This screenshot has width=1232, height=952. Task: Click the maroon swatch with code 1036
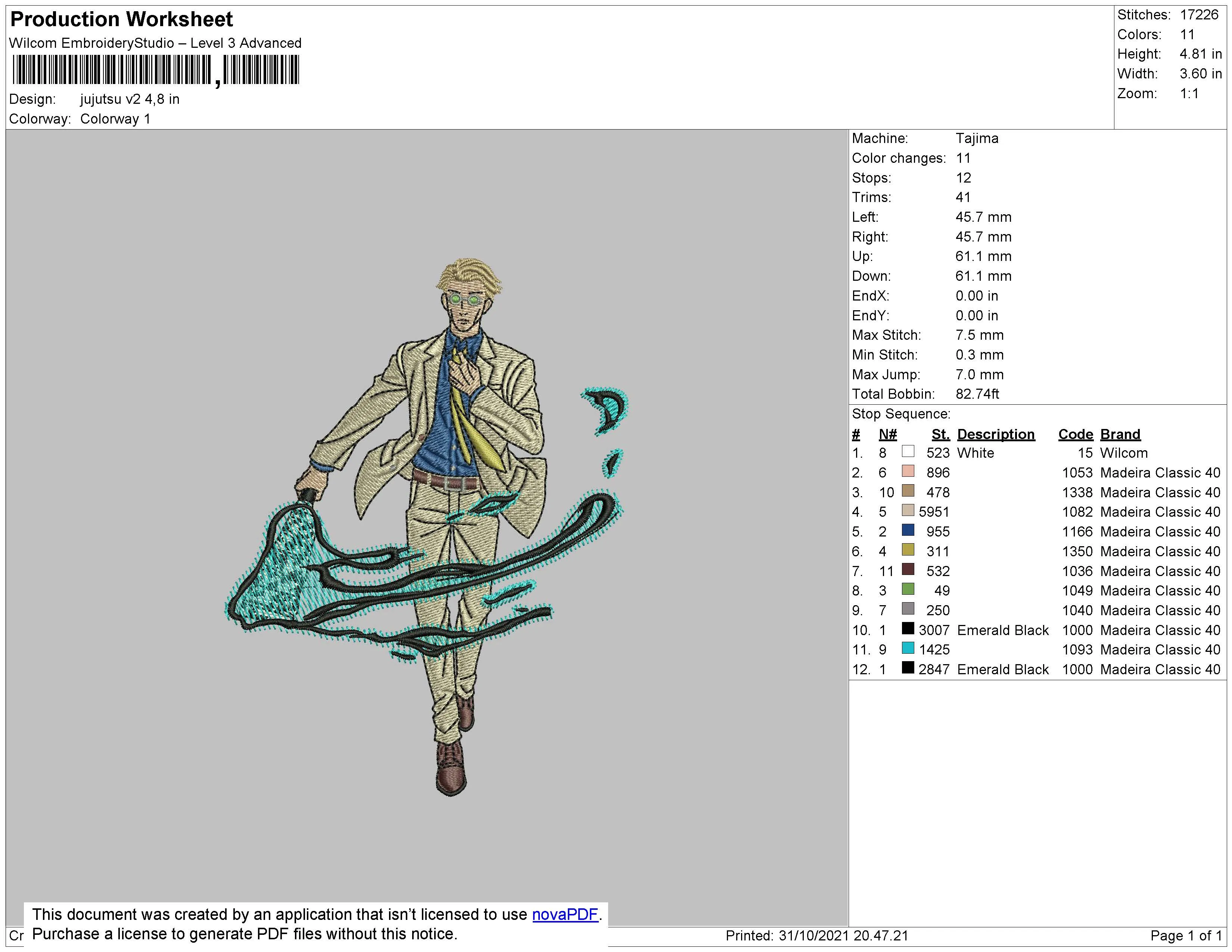pos(908,569)
